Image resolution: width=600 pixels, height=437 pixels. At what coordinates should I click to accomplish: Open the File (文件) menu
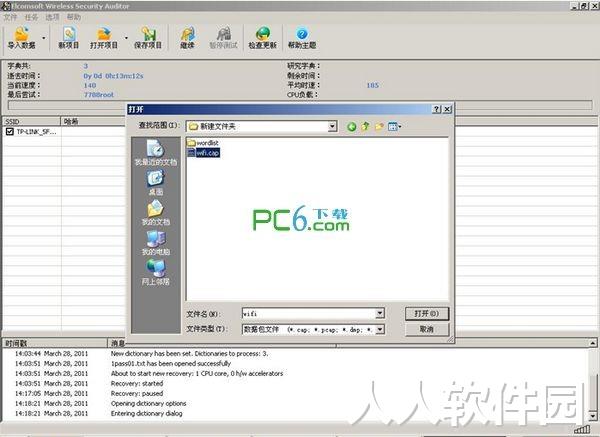10,17
